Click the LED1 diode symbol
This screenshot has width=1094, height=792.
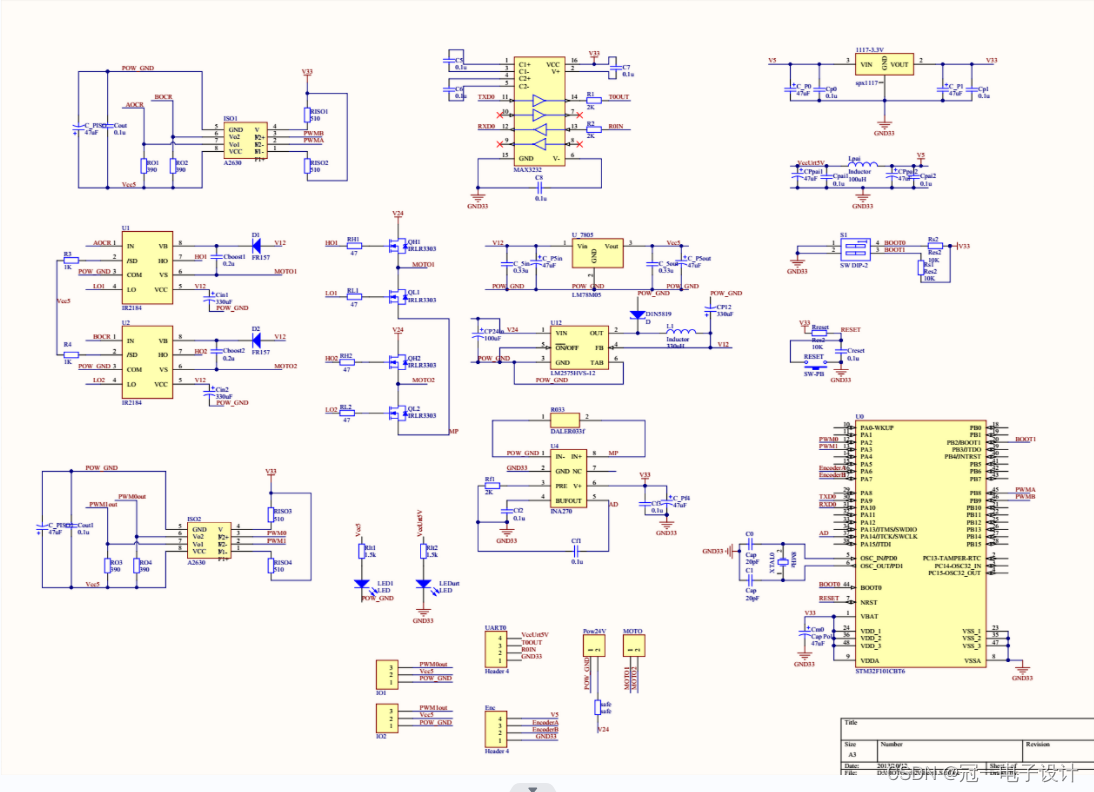[x=362, y=584]
